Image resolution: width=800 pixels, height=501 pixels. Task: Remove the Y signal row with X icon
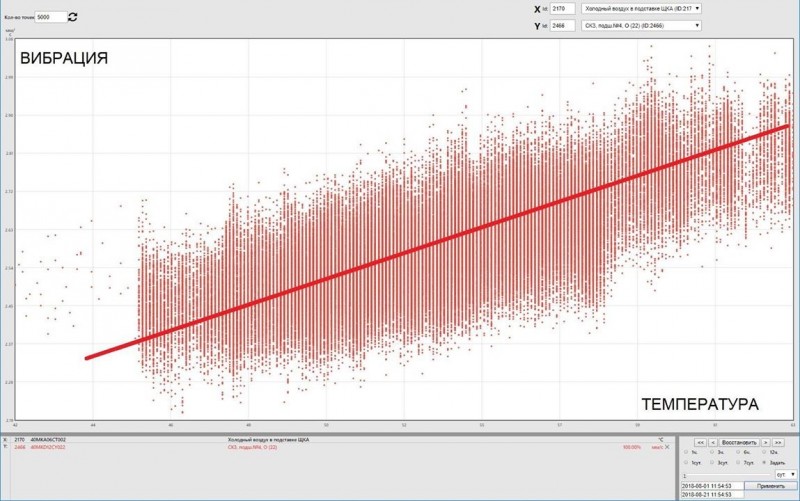667,447
